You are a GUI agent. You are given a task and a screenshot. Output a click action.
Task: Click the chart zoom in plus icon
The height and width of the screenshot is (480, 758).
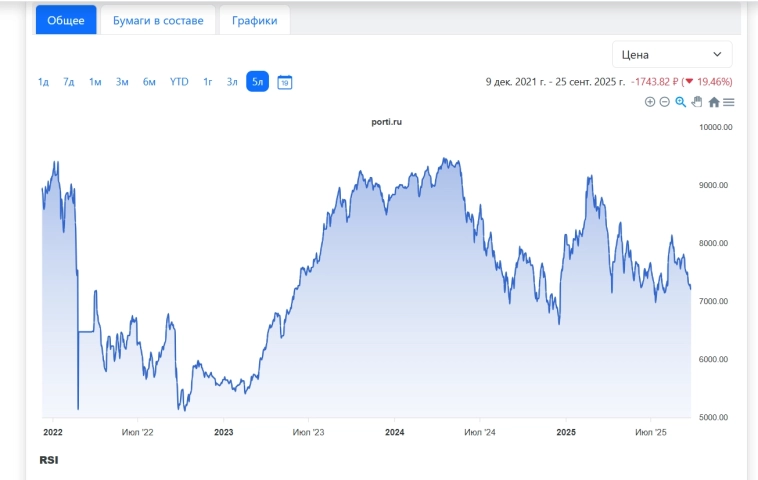pos(650,102)
